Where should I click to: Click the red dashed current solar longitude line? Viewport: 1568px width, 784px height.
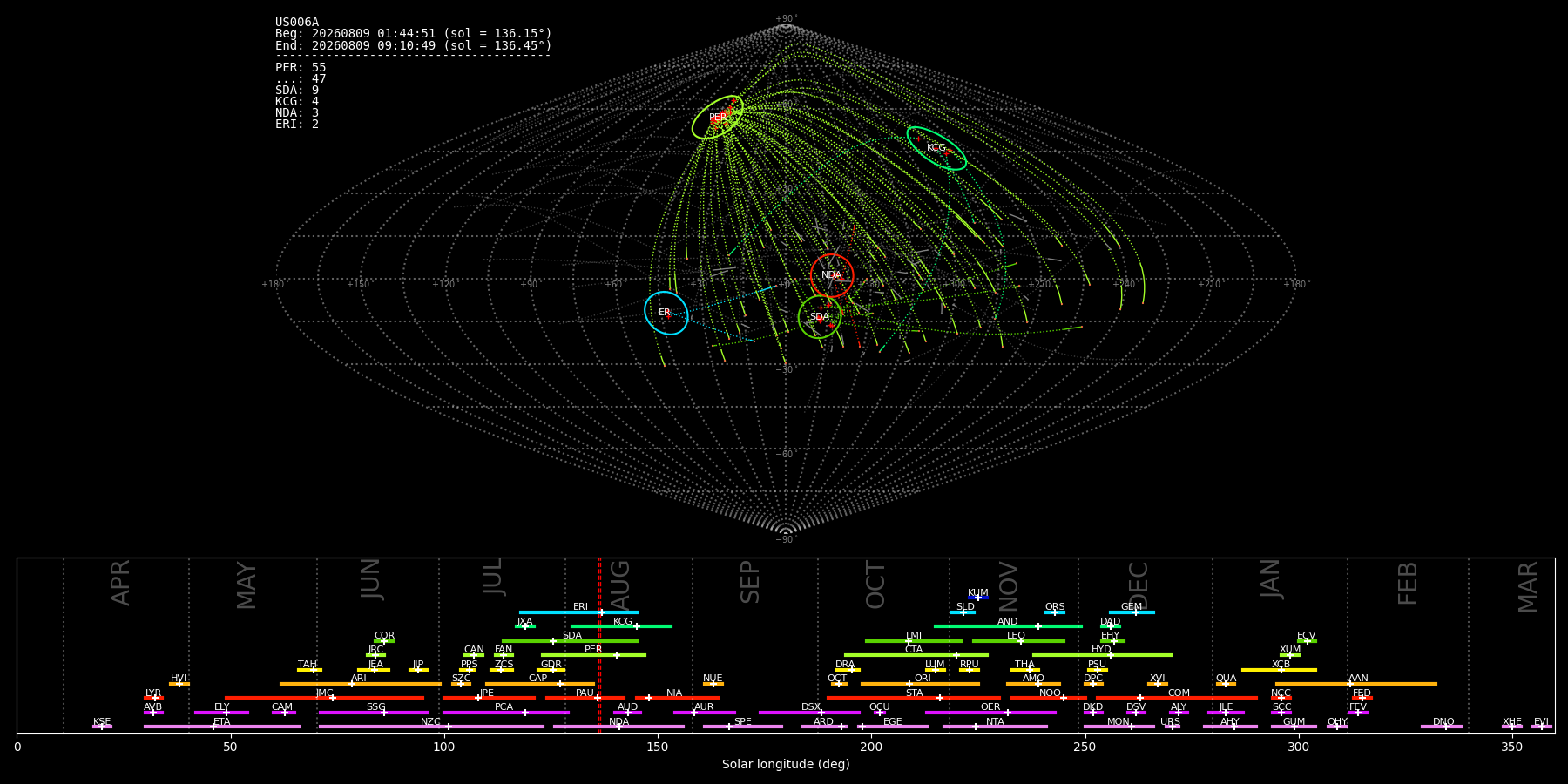click(x=599, y=645)
